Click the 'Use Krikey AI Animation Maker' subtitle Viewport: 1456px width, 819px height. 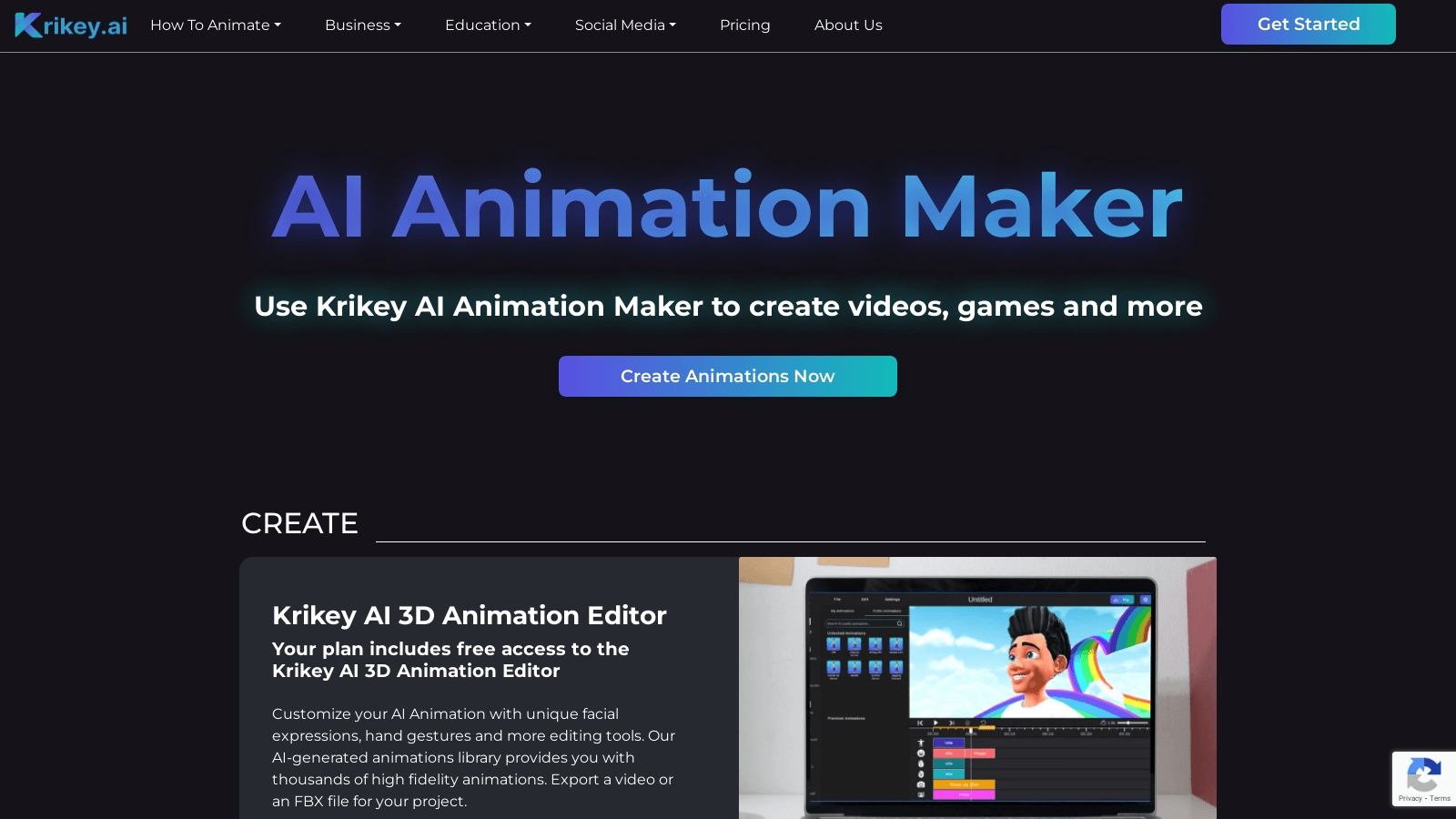[x=728, y=307]
